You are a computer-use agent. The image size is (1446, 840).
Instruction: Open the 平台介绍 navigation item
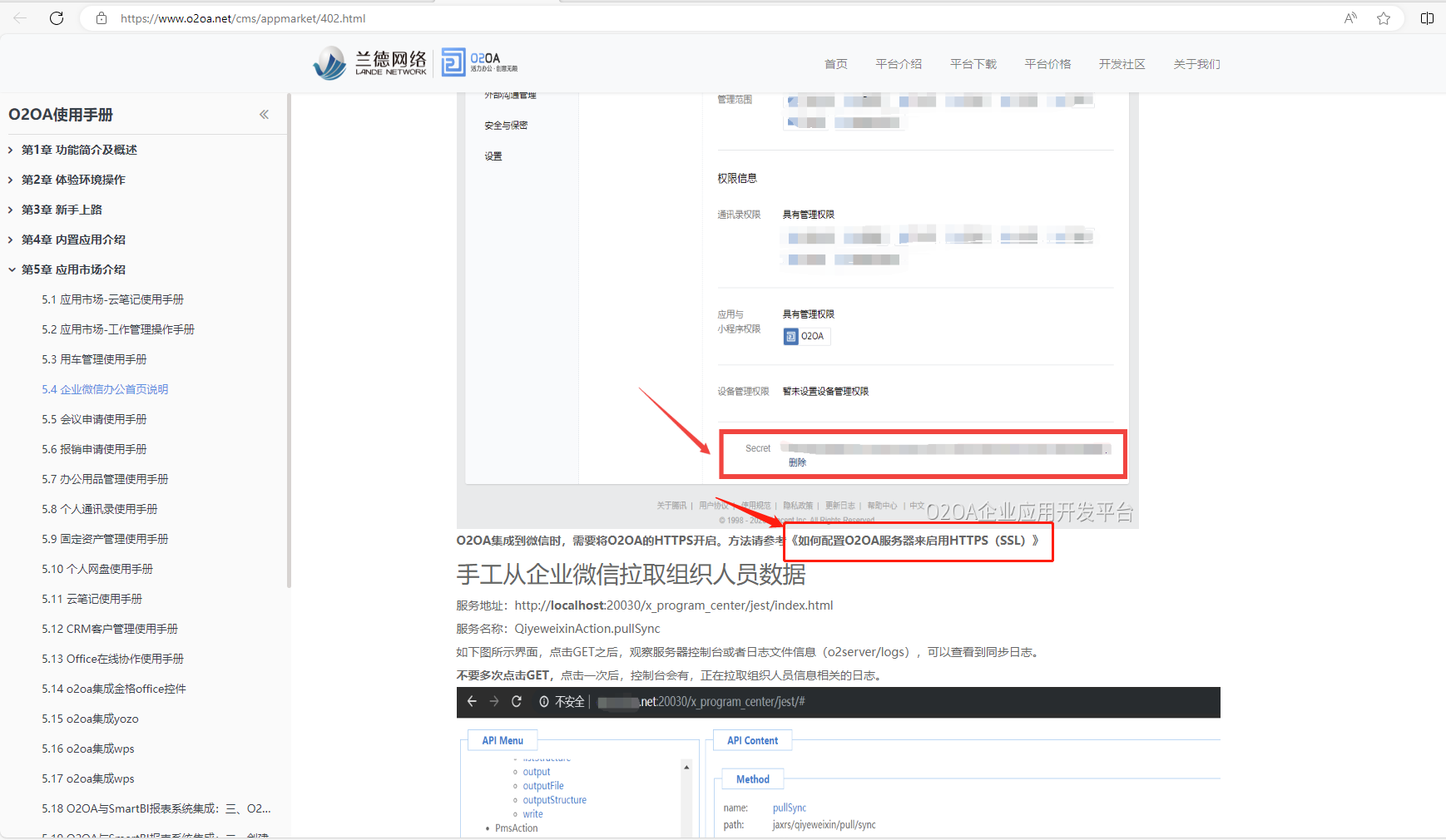899,64
